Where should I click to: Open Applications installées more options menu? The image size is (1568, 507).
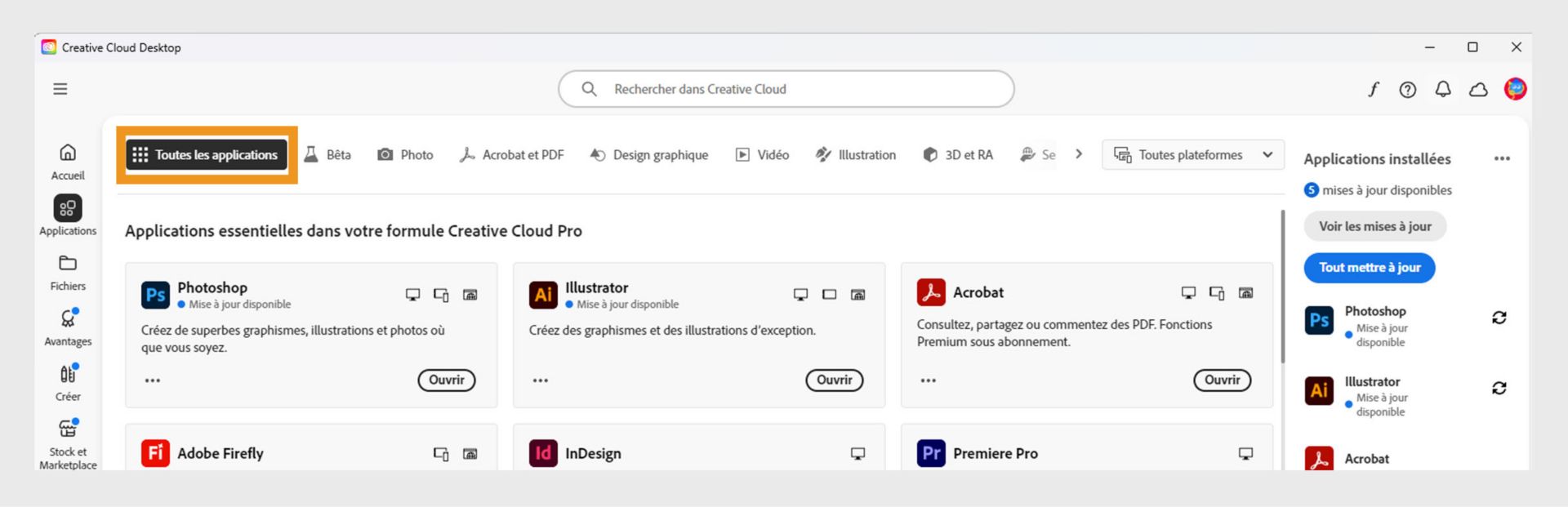(1502, 158)
